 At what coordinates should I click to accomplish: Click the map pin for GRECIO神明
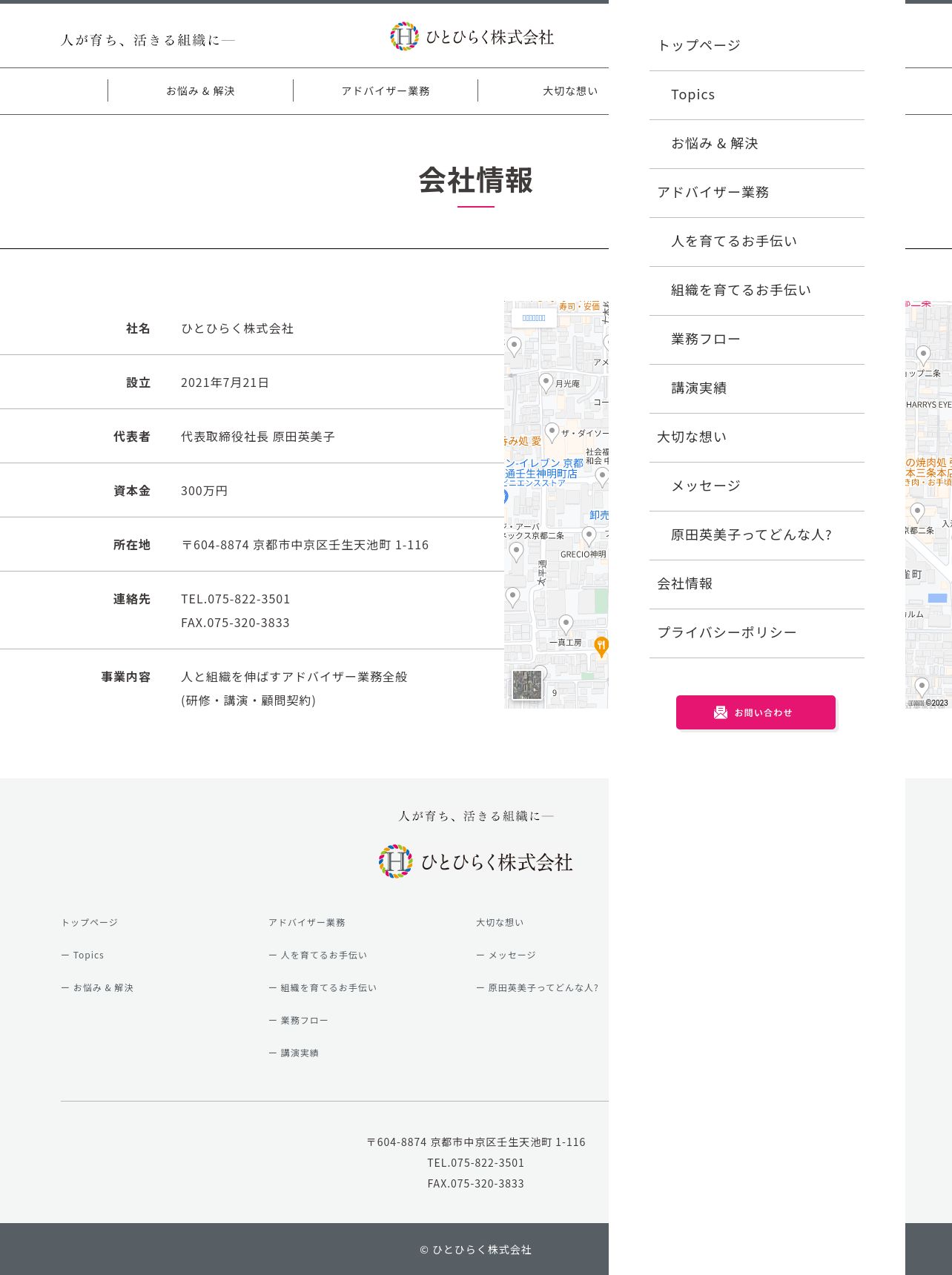pyautogui.click(x=589, y=535)
